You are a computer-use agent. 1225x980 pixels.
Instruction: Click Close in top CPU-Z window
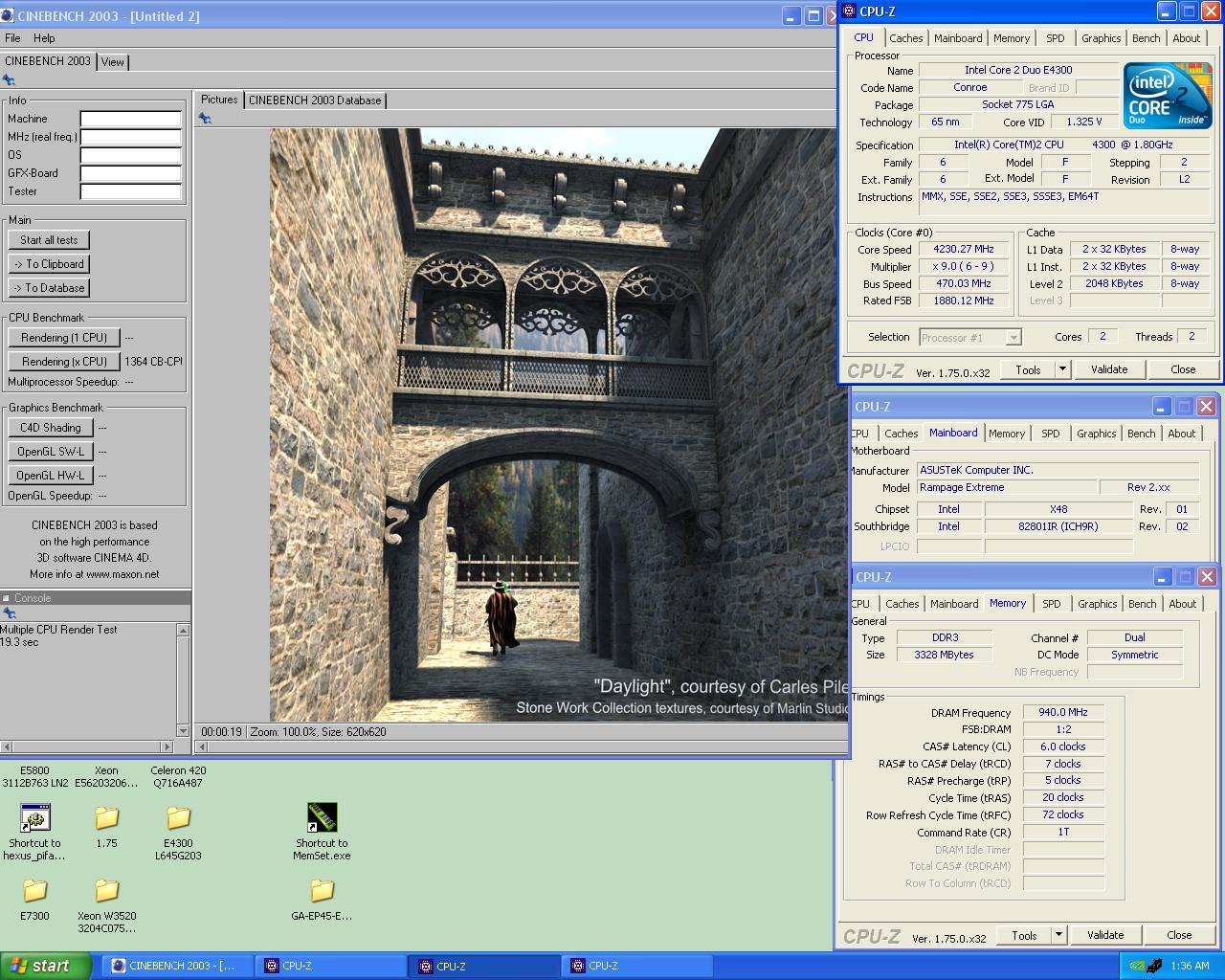click(1183, 369)
